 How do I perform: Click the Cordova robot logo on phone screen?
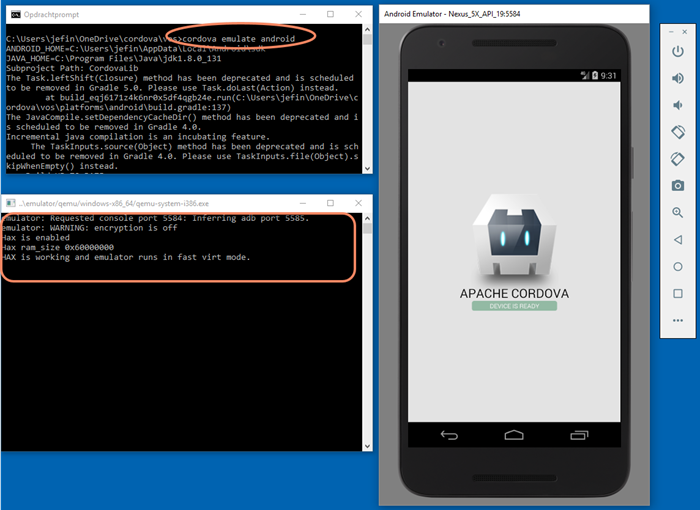point(514,235)
